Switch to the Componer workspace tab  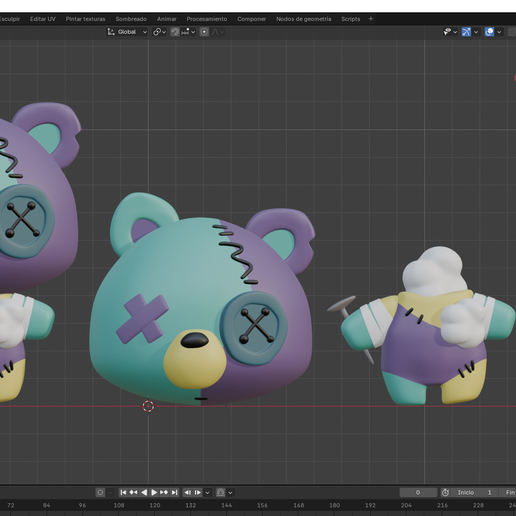[x=252, y=19]
